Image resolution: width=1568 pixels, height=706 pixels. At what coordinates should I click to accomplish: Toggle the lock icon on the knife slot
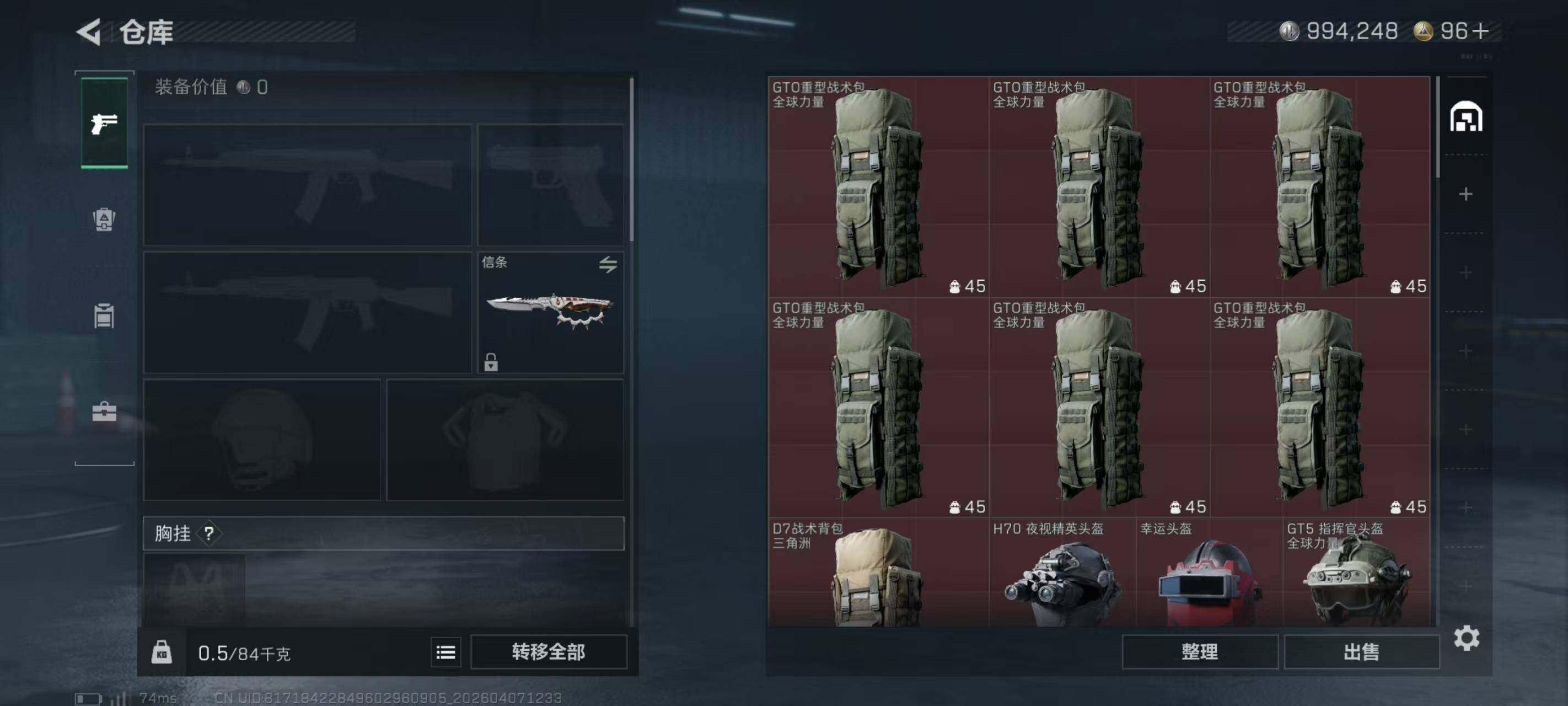pos(491,362)
